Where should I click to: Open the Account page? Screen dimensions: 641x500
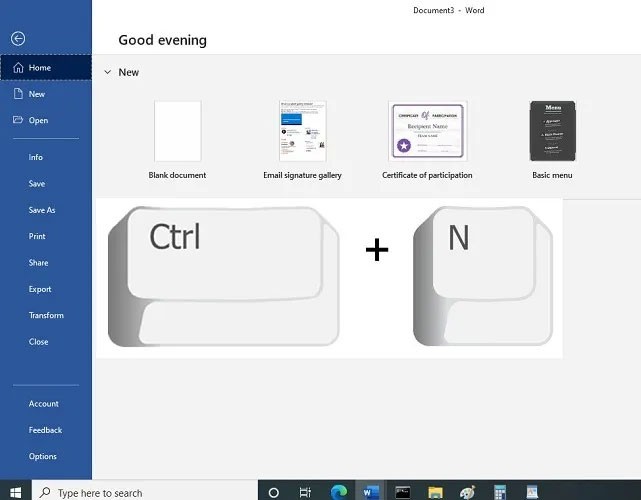tap(44, 404)
